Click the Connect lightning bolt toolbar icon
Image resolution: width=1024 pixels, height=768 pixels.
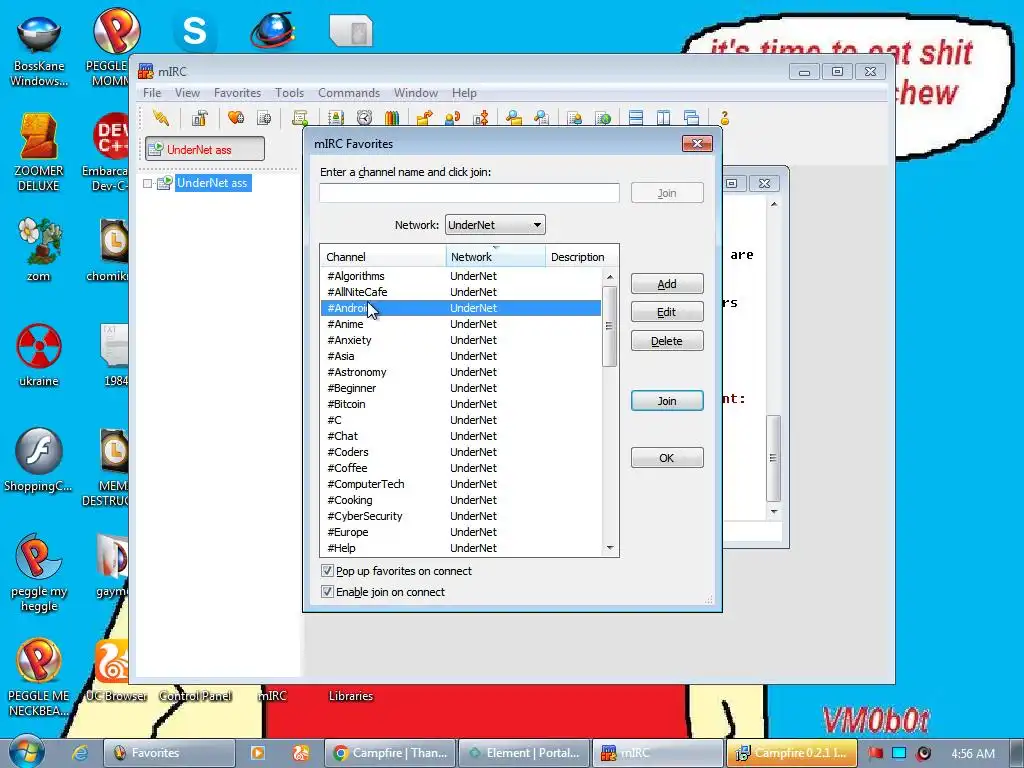coord(161,118)
